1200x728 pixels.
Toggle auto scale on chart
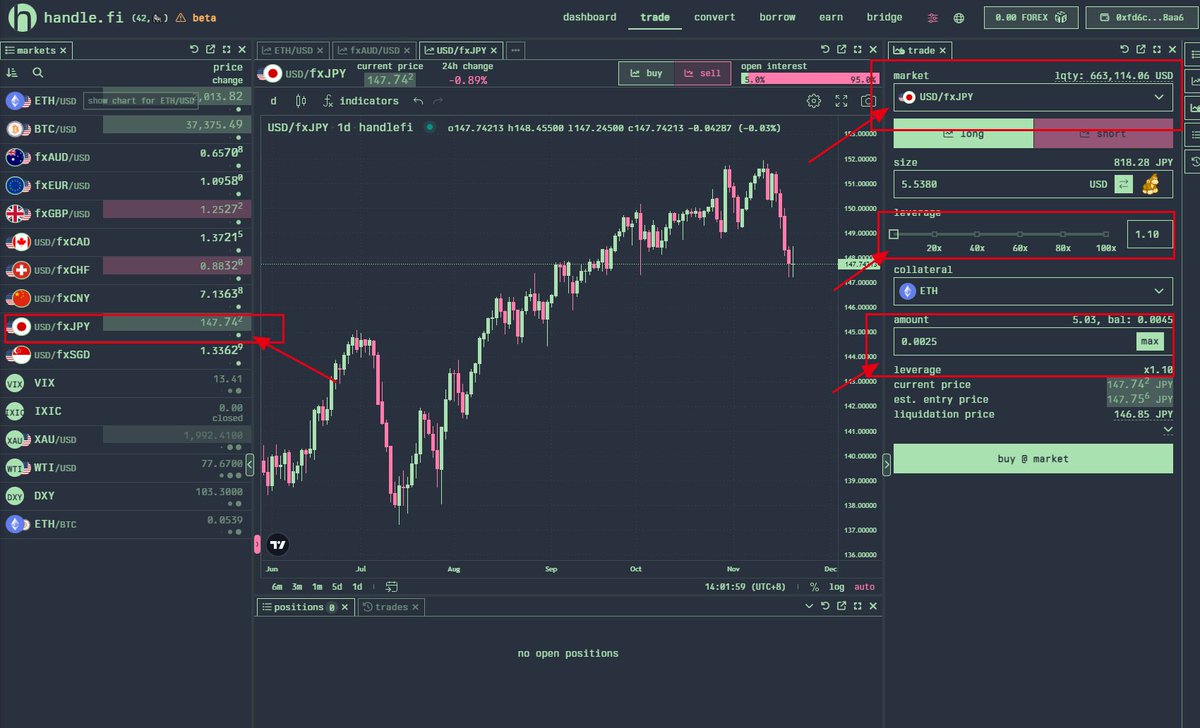tap(865, 587)
